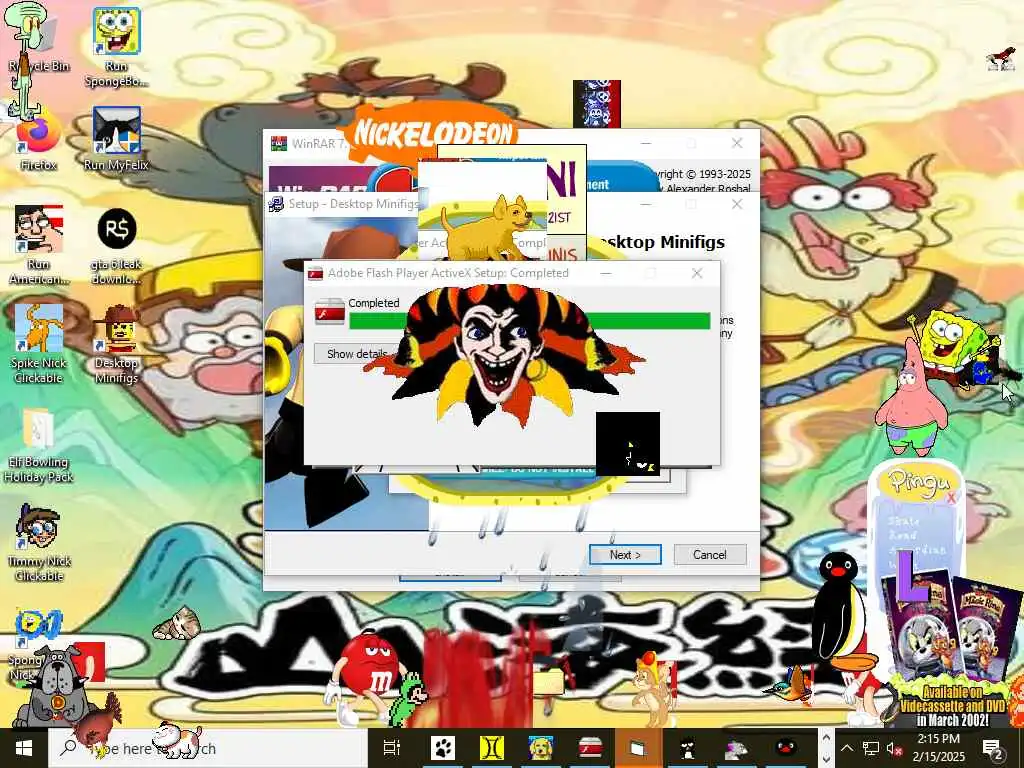This screenshot has height=768, width=1024.
Task: Click the Flash Player installer taskbar icon
Action: [590, 748]
